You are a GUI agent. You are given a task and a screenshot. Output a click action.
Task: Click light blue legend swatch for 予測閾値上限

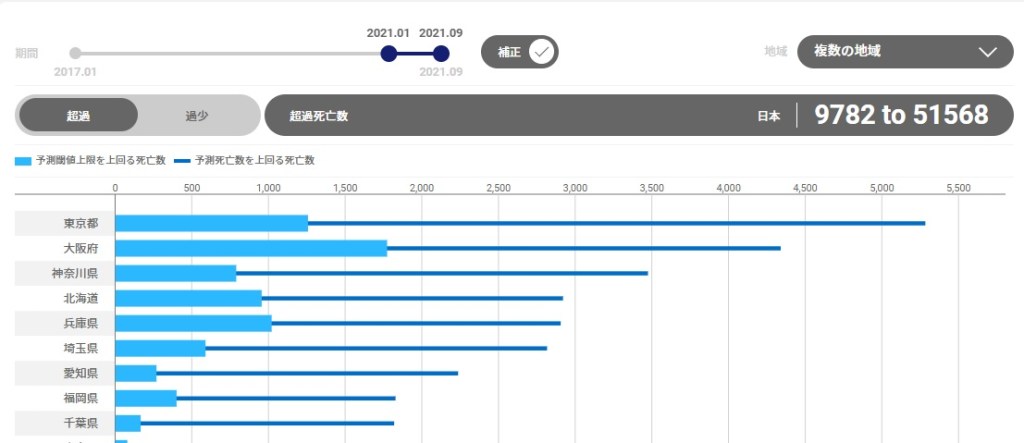point(23,160)
